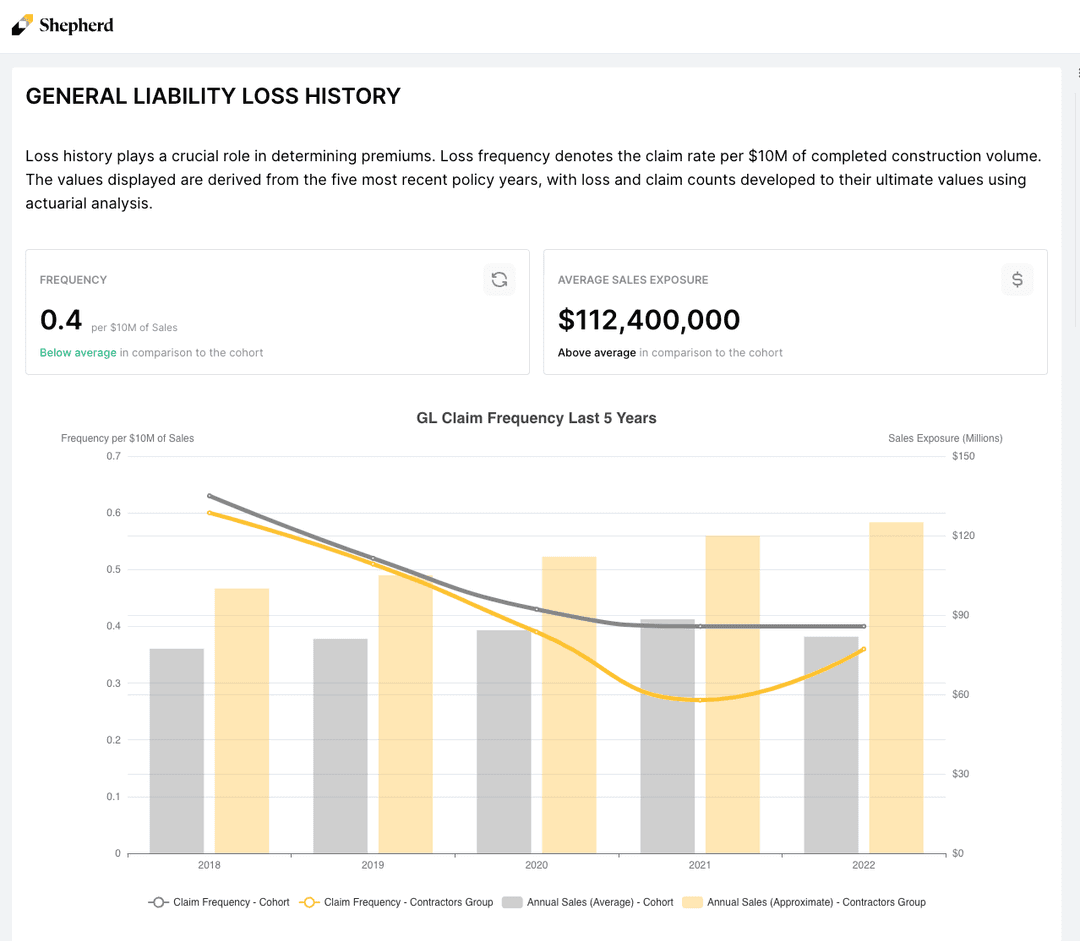Click the $112,400,000 average sales value
The image size is (1080, 941).
coord(649,320)
